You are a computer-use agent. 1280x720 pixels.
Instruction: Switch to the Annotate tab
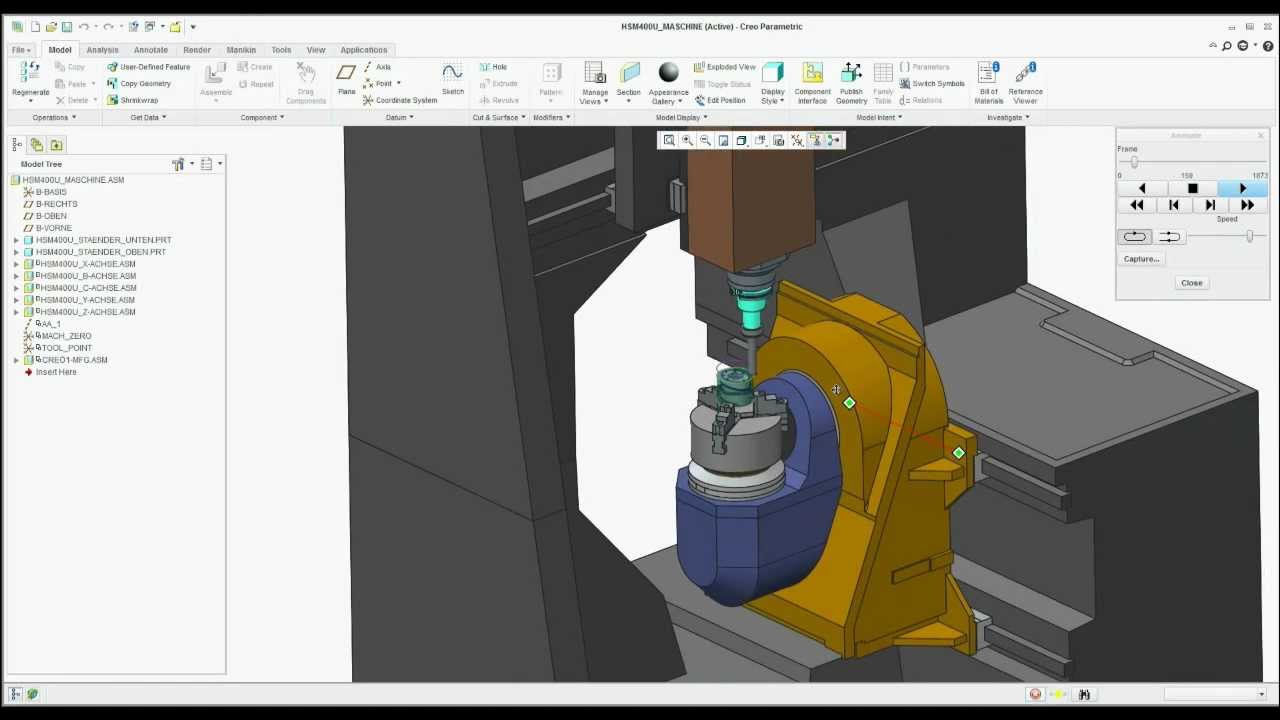pyautogui.click(x=151, y=50)
